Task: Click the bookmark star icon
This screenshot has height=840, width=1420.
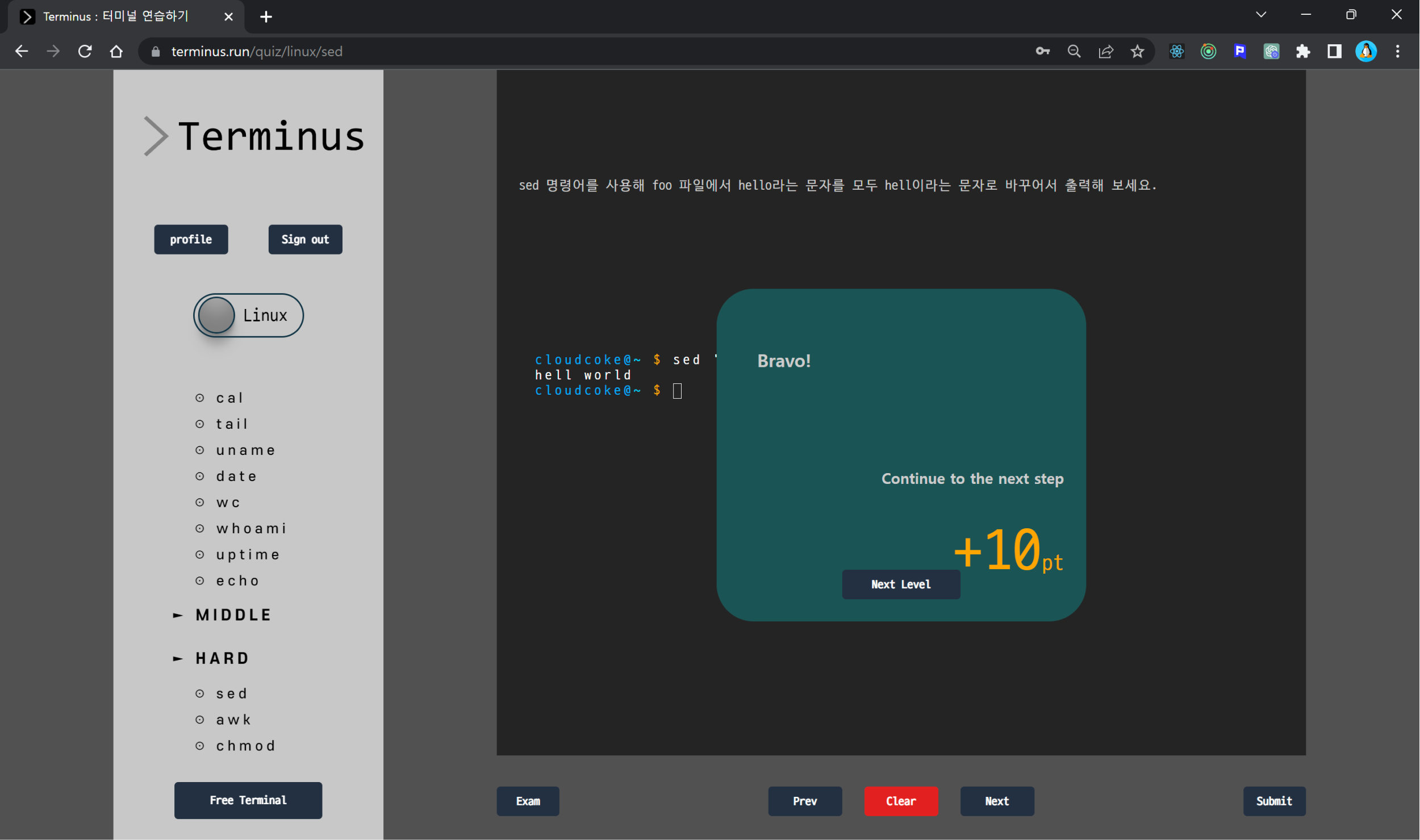Action: pyautogui.click(x=1137, y=52)
